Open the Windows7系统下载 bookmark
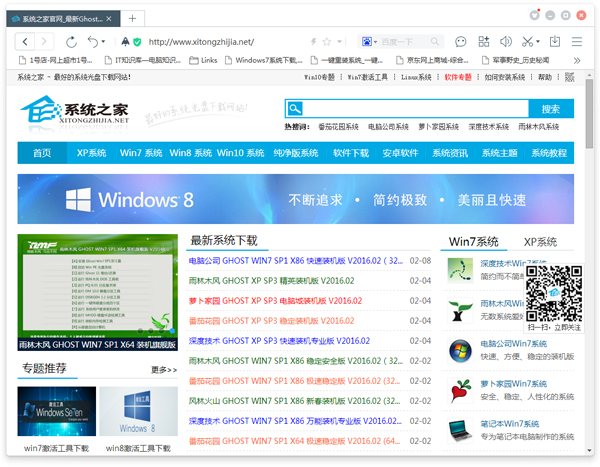The image size is (600, 467). pos(264,60)
